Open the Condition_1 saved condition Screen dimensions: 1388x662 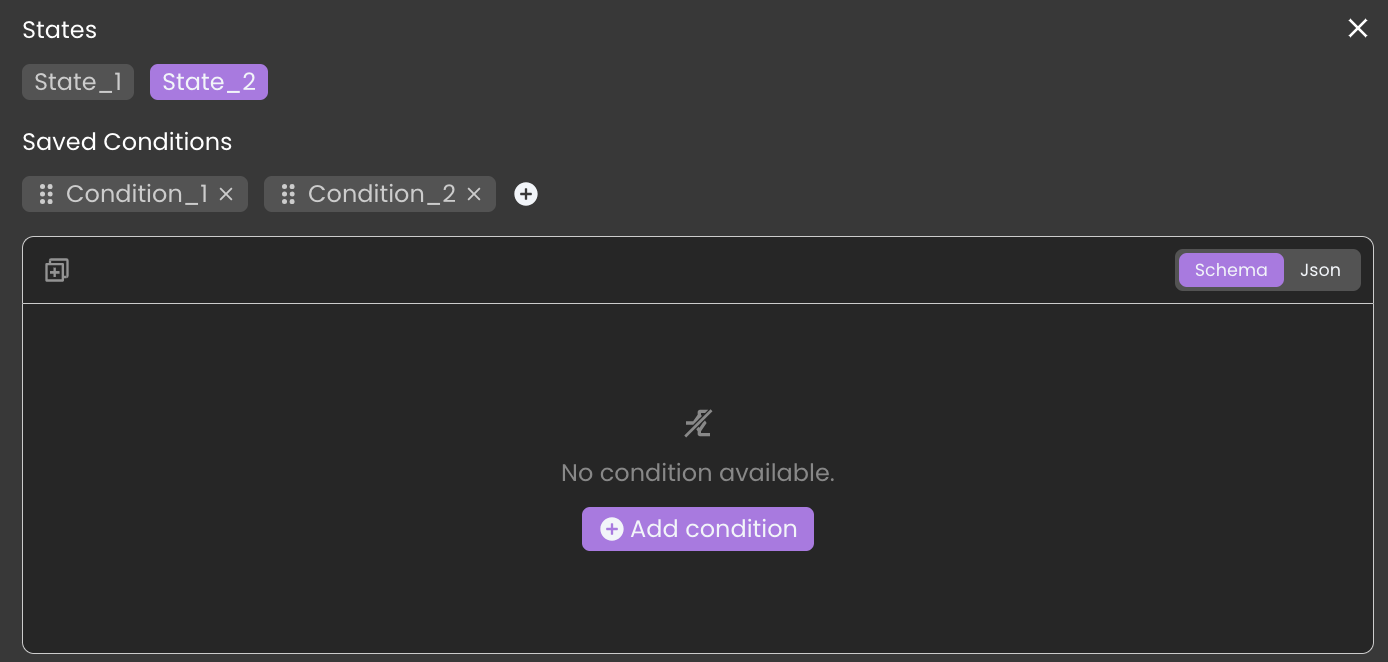(x=137, y=194)
